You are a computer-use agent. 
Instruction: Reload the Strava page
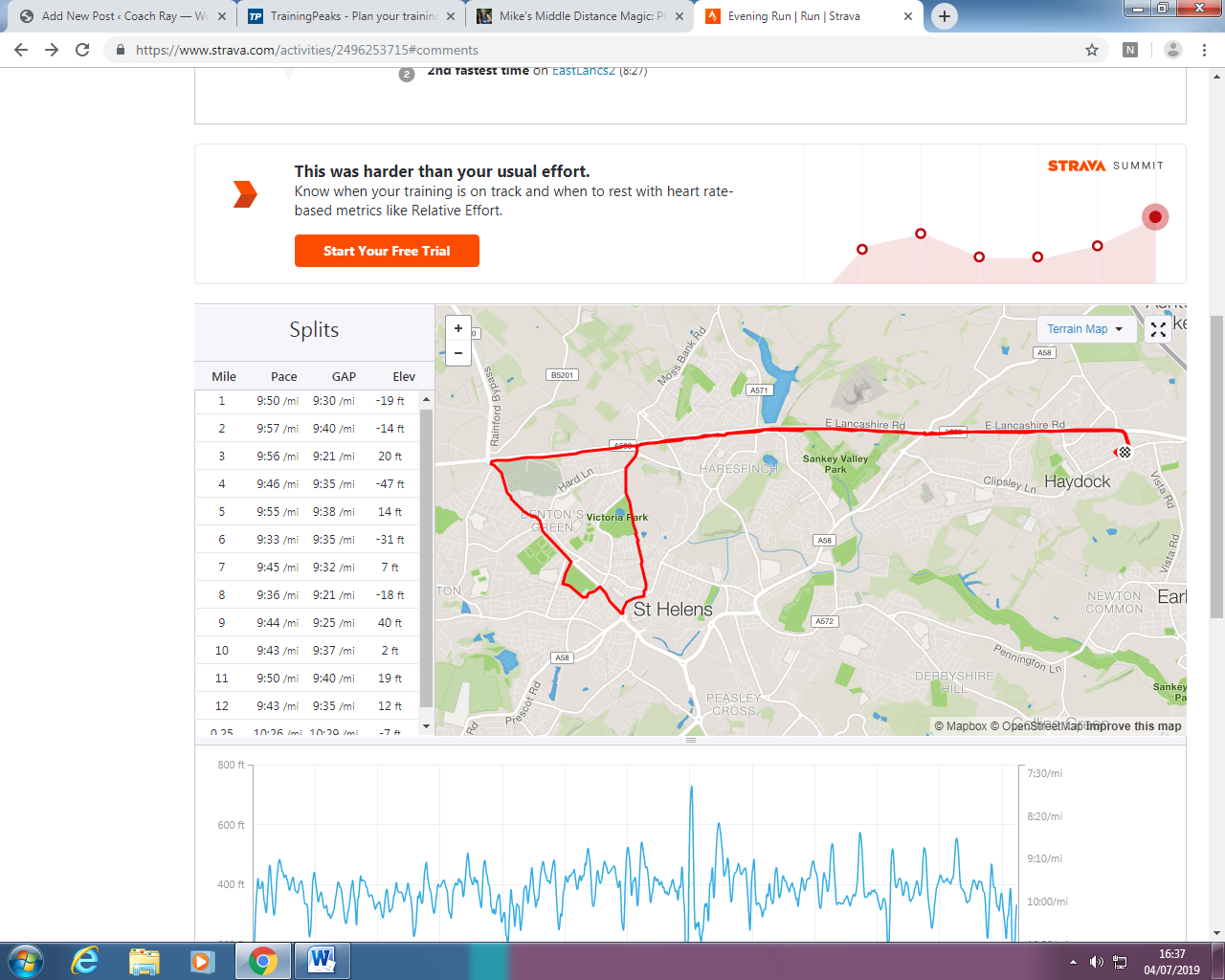coord(82,50)
